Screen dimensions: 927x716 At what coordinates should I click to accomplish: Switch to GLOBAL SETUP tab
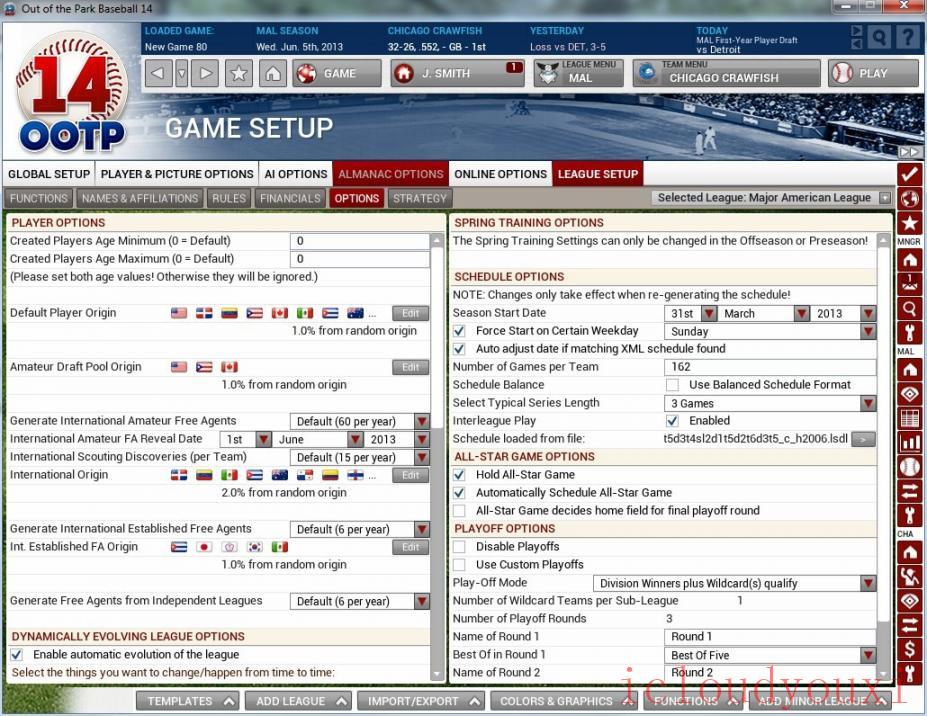point(48,174)
